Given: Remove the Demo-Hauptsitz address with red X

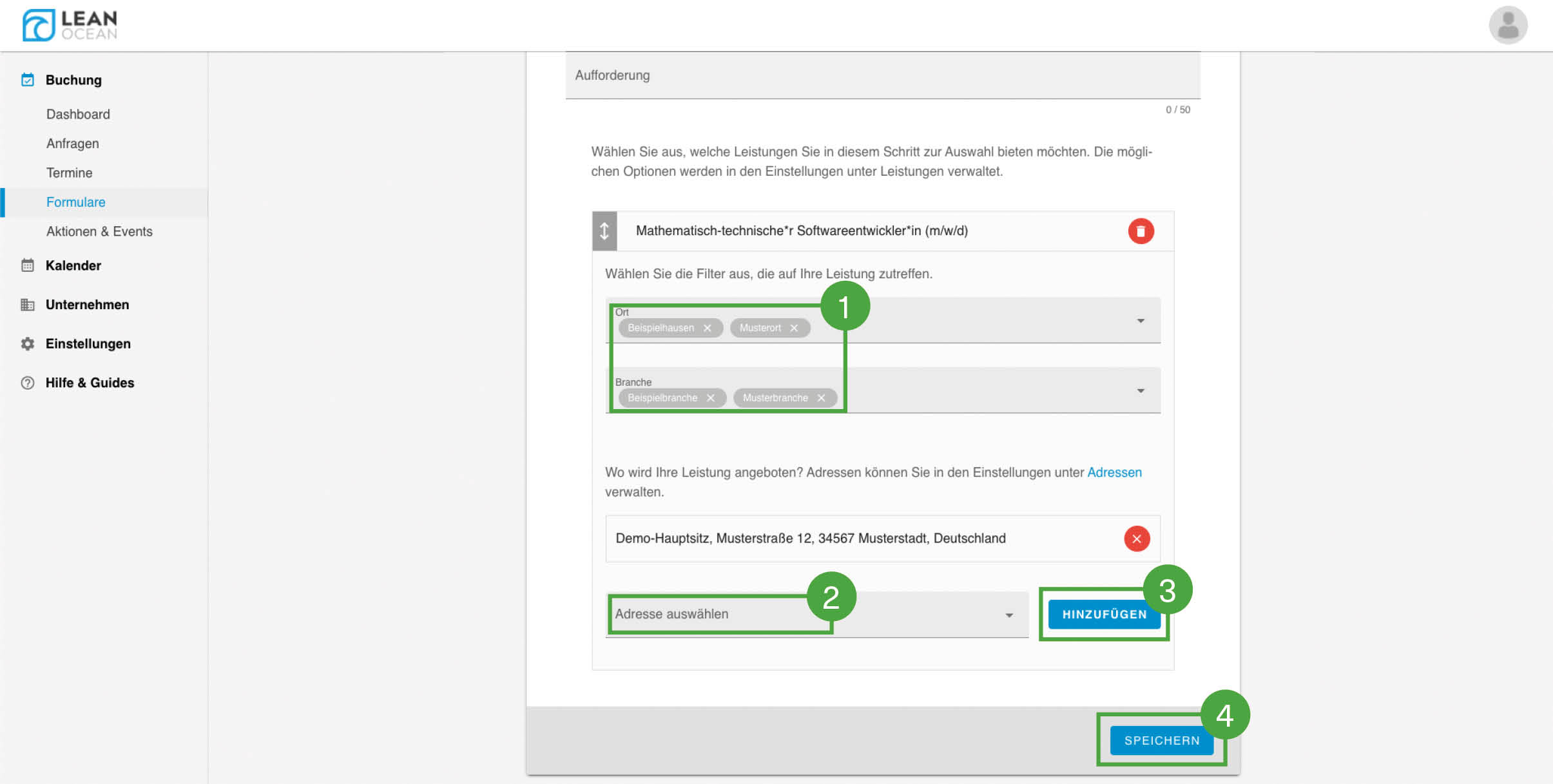Looking at the screenshot, I should coord(1136,539).
